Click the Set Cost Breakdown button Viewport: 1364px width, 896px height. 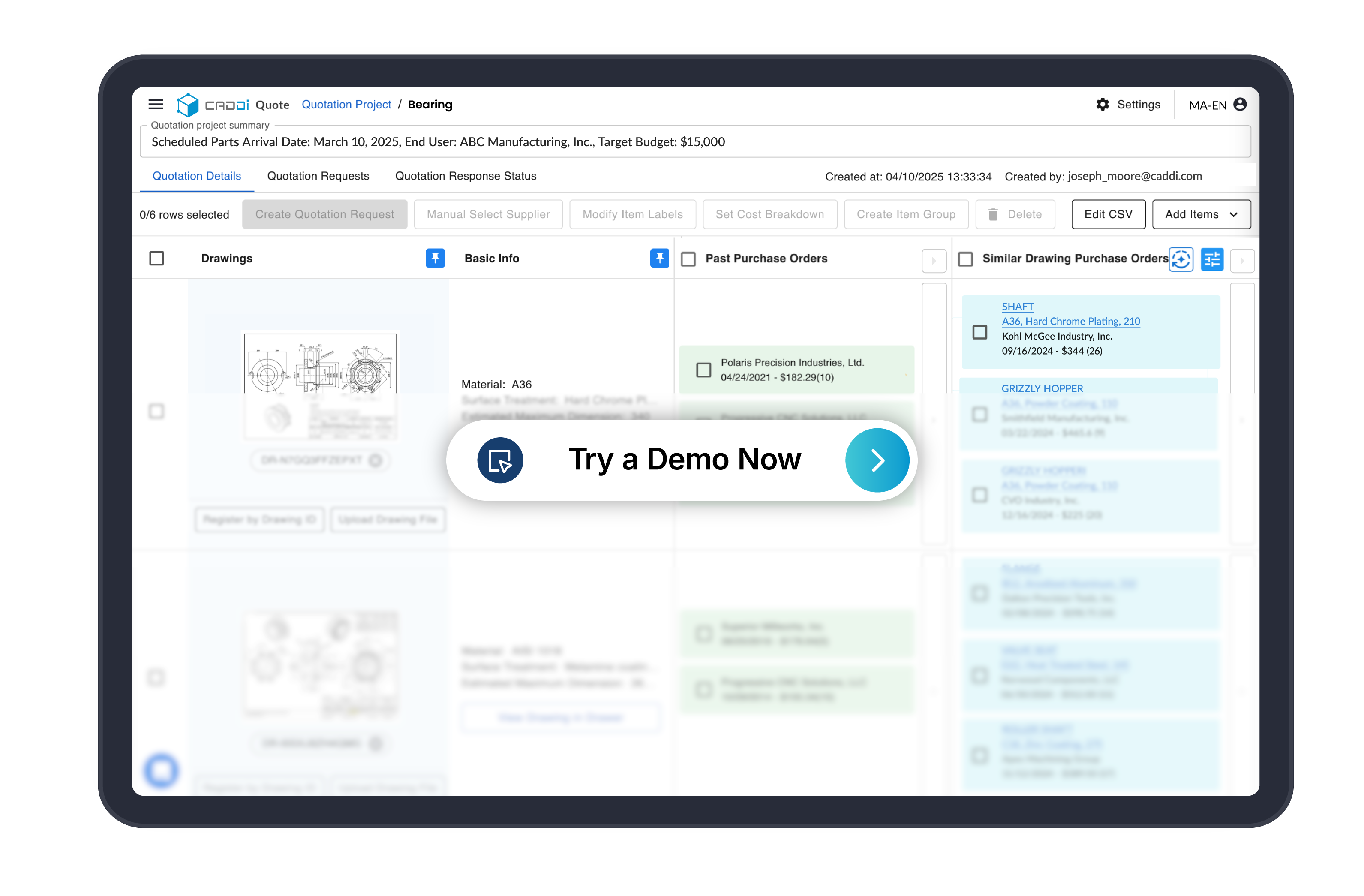click(770, 214)
